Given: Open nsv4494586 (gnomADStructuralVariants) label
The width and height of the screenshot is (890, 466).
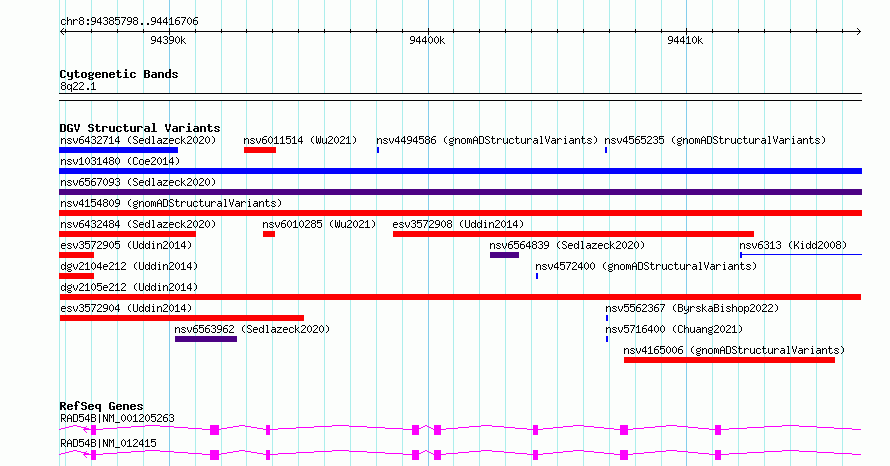Looking at the screenshot, I should 487,140.
